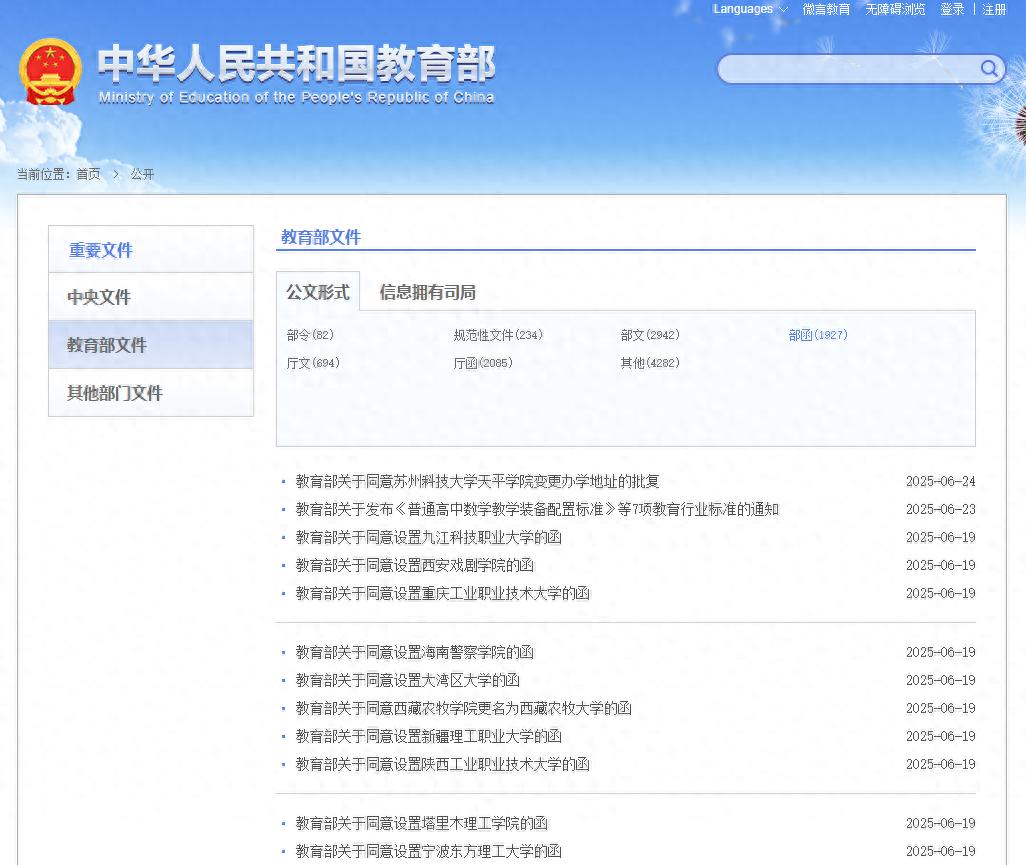The height and width of the screenshot is (865, 1026).
Task: Open the 苏州科技大学天平学院 approval document
Action: (477, 481)
